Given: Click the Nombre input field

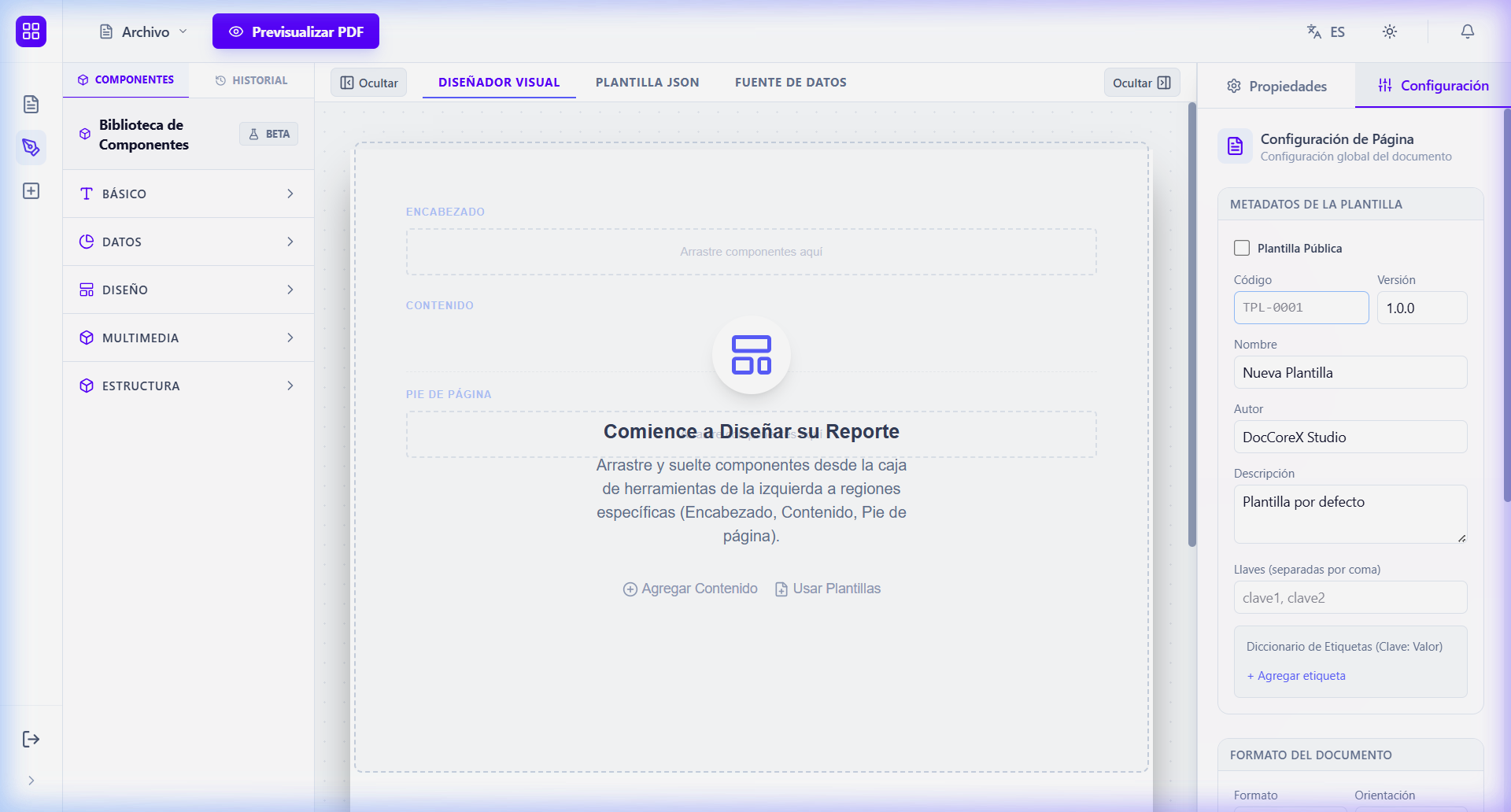Looking at the screenshot, I should [x=1350, y=372].
